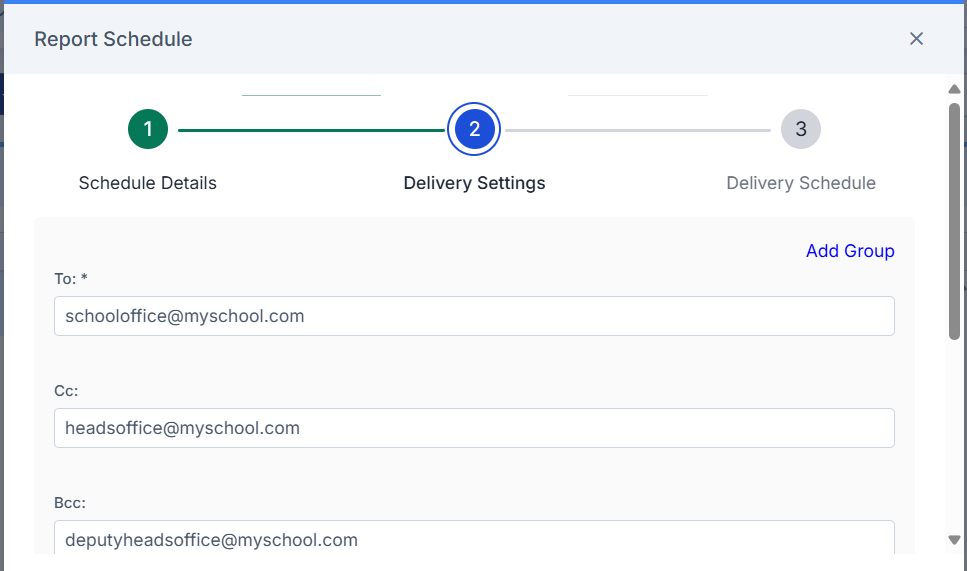Click the grey progress line before step 3
This screenshot has width=967, height=571.
point(638,130)
